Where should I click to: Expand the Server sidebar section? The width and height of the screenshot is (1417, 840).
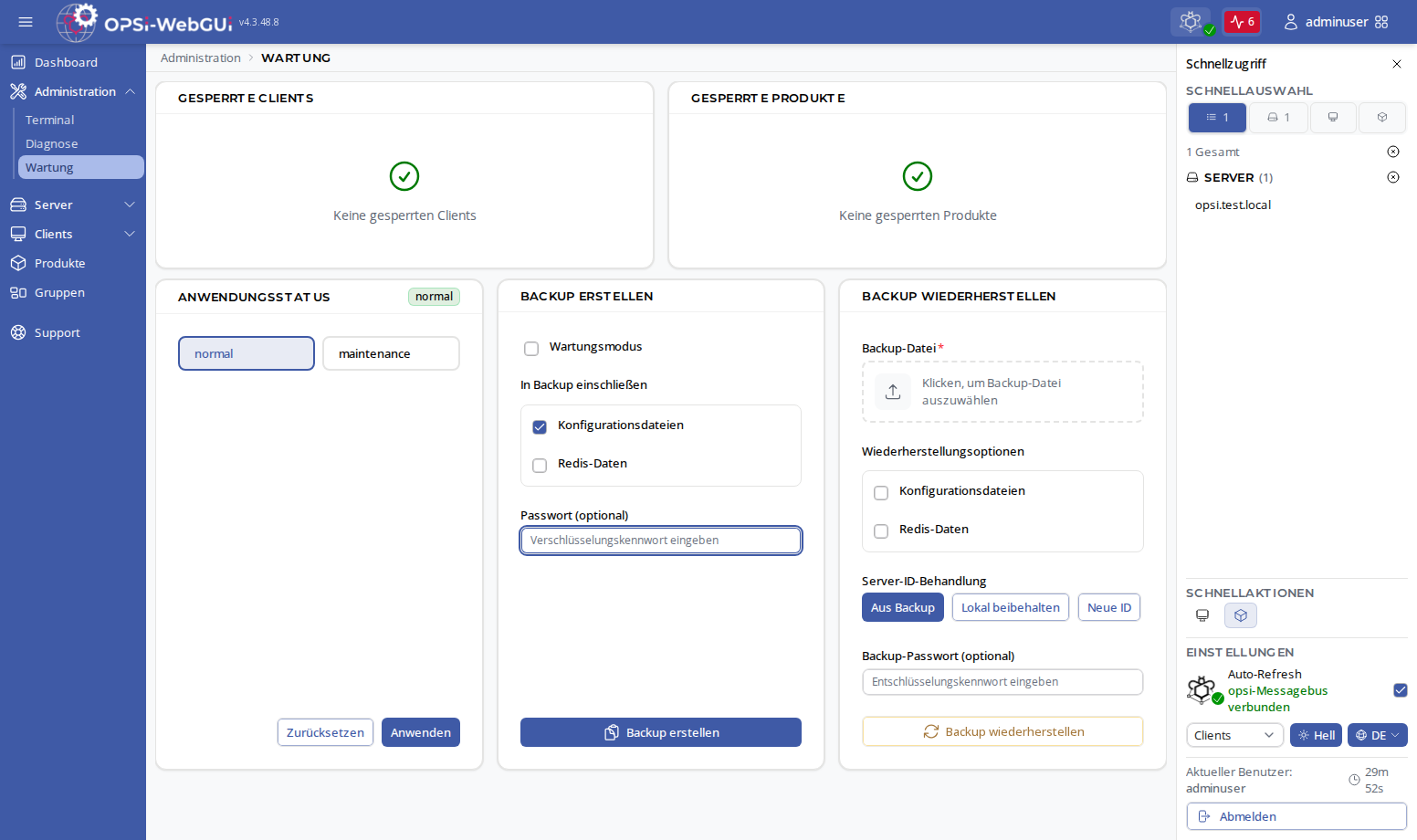click(x=73, y=205)
